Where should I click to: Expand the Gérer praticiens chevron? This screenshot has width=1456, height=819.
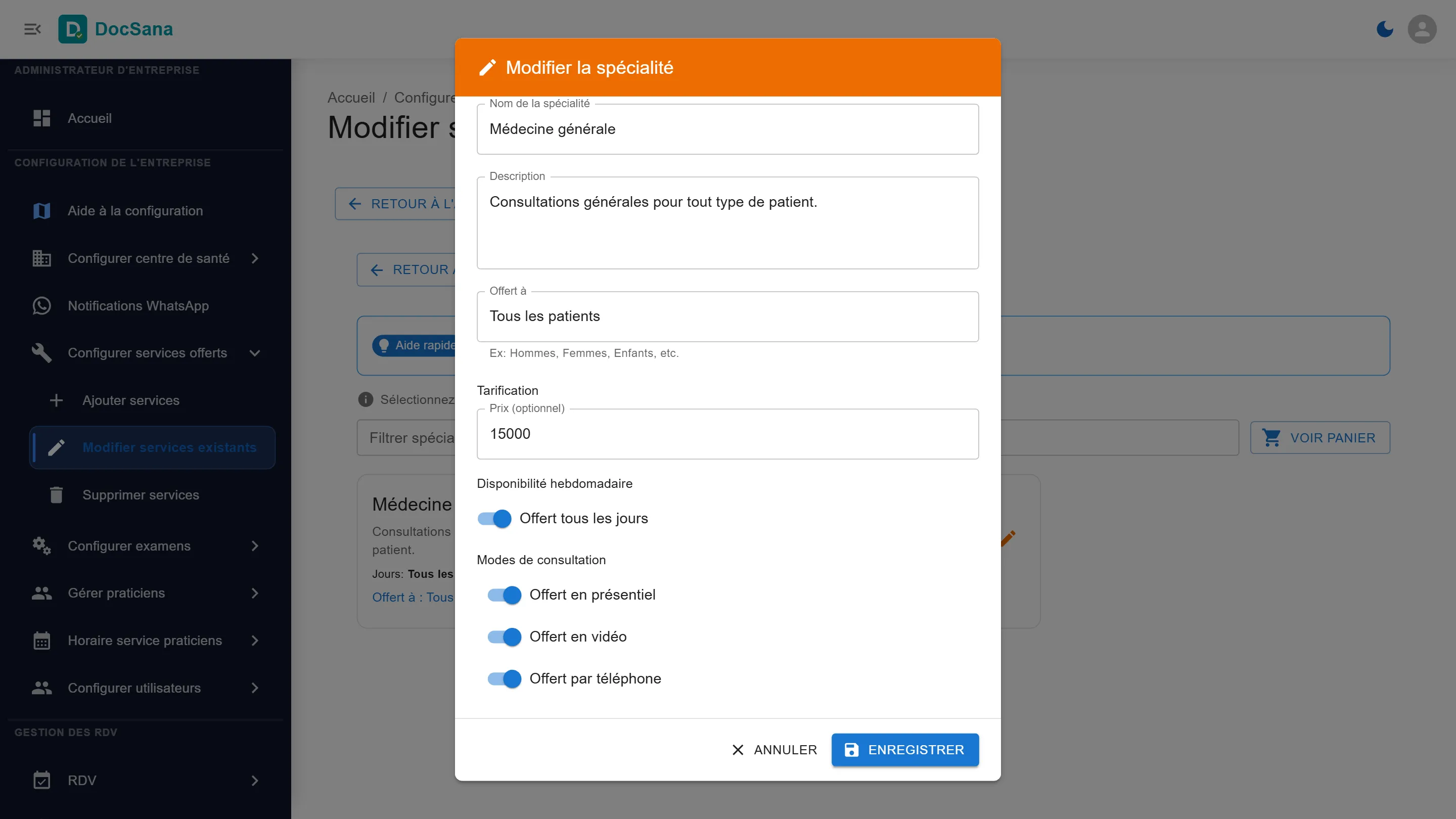(255, 593)
